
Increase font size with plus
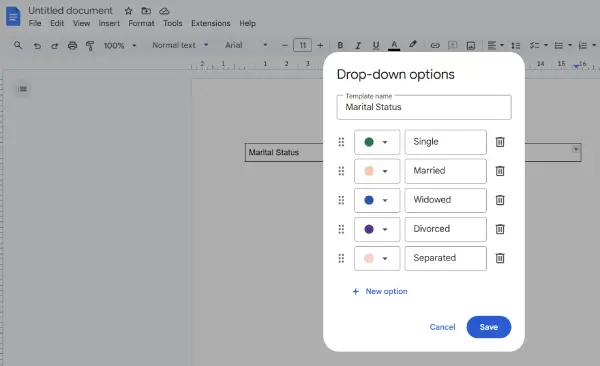tap(320, 46)
